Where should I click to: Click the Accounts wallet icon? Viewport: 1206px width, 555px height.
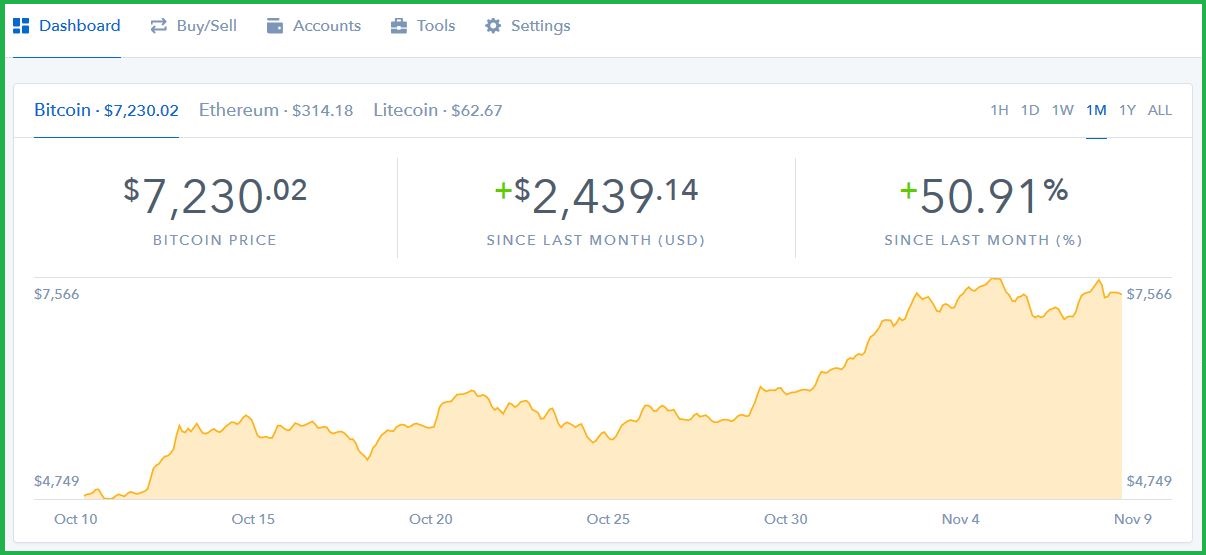(x=275, y=26)
